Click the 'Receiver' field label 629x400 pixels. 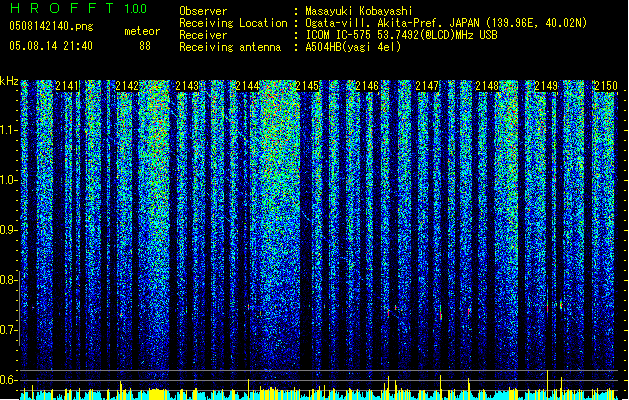coord(203,35)
